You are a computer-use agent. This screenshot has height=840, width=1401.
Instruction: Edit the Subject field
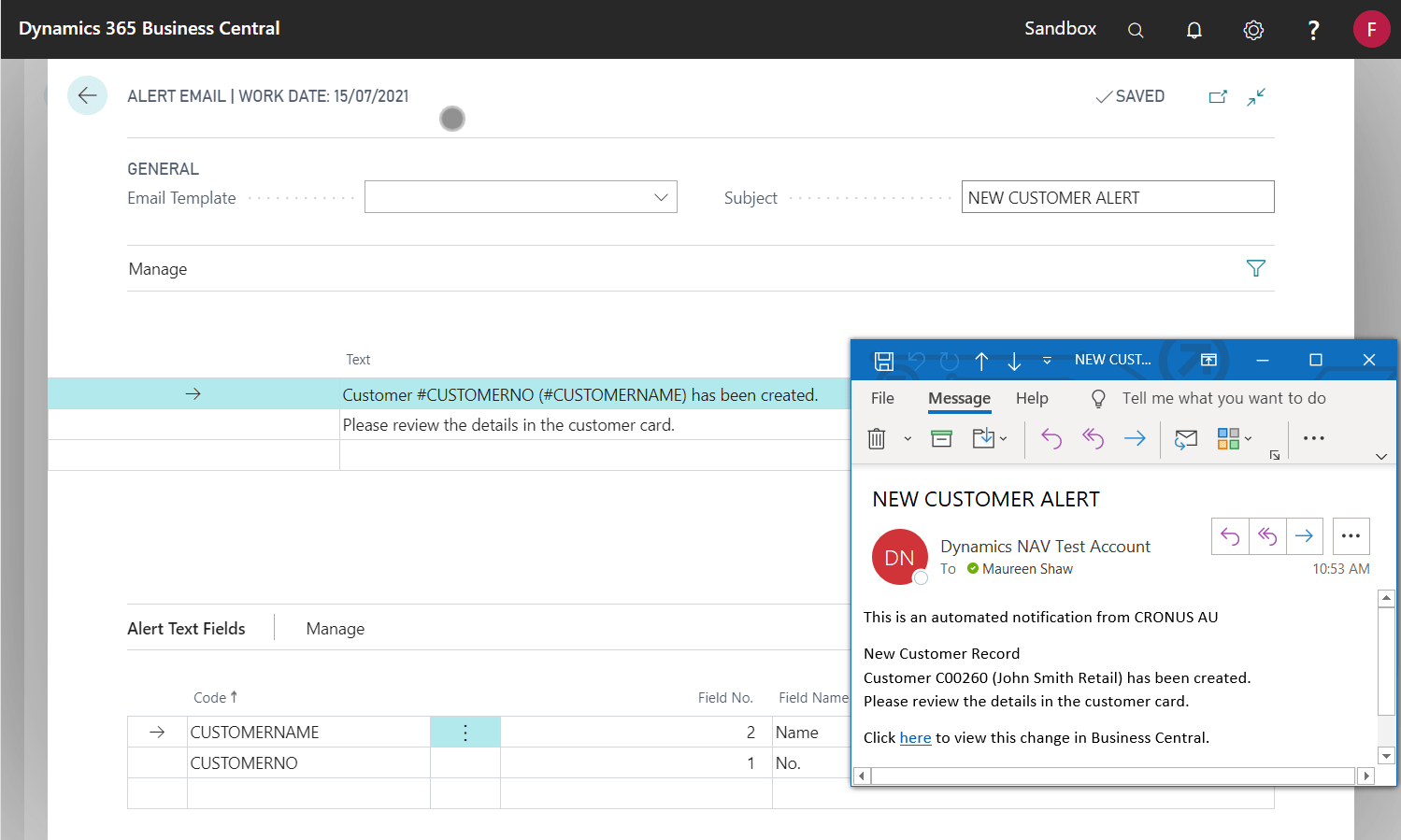point(1118,197)
